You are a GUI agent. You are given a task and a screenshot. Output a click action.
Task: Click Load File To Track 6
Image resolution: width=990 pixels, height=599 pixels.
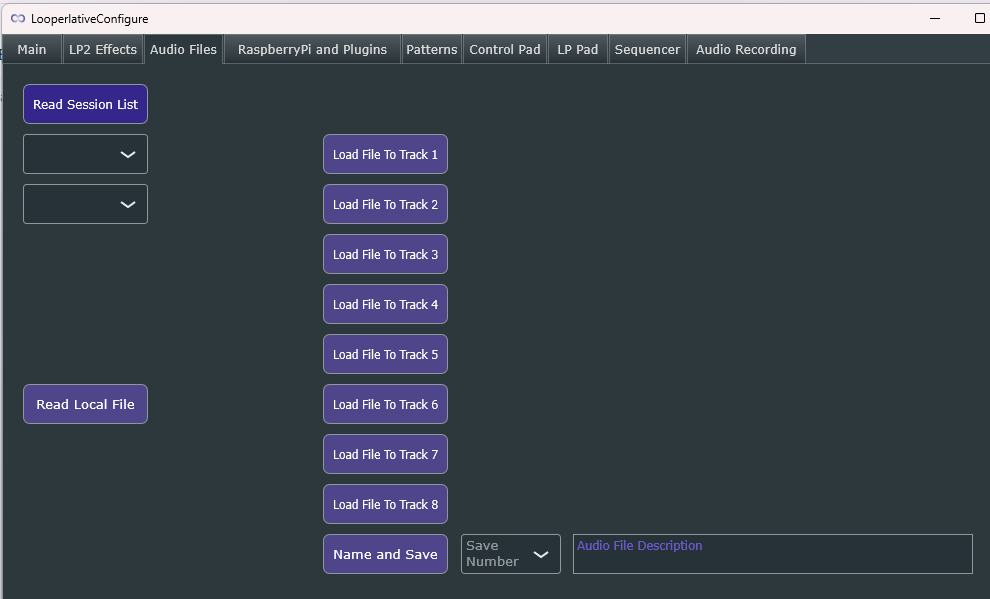tap(385, 404)
